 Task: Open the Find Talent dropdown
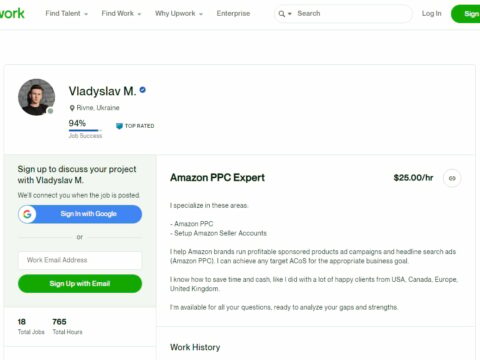click(x=66, y=13)
